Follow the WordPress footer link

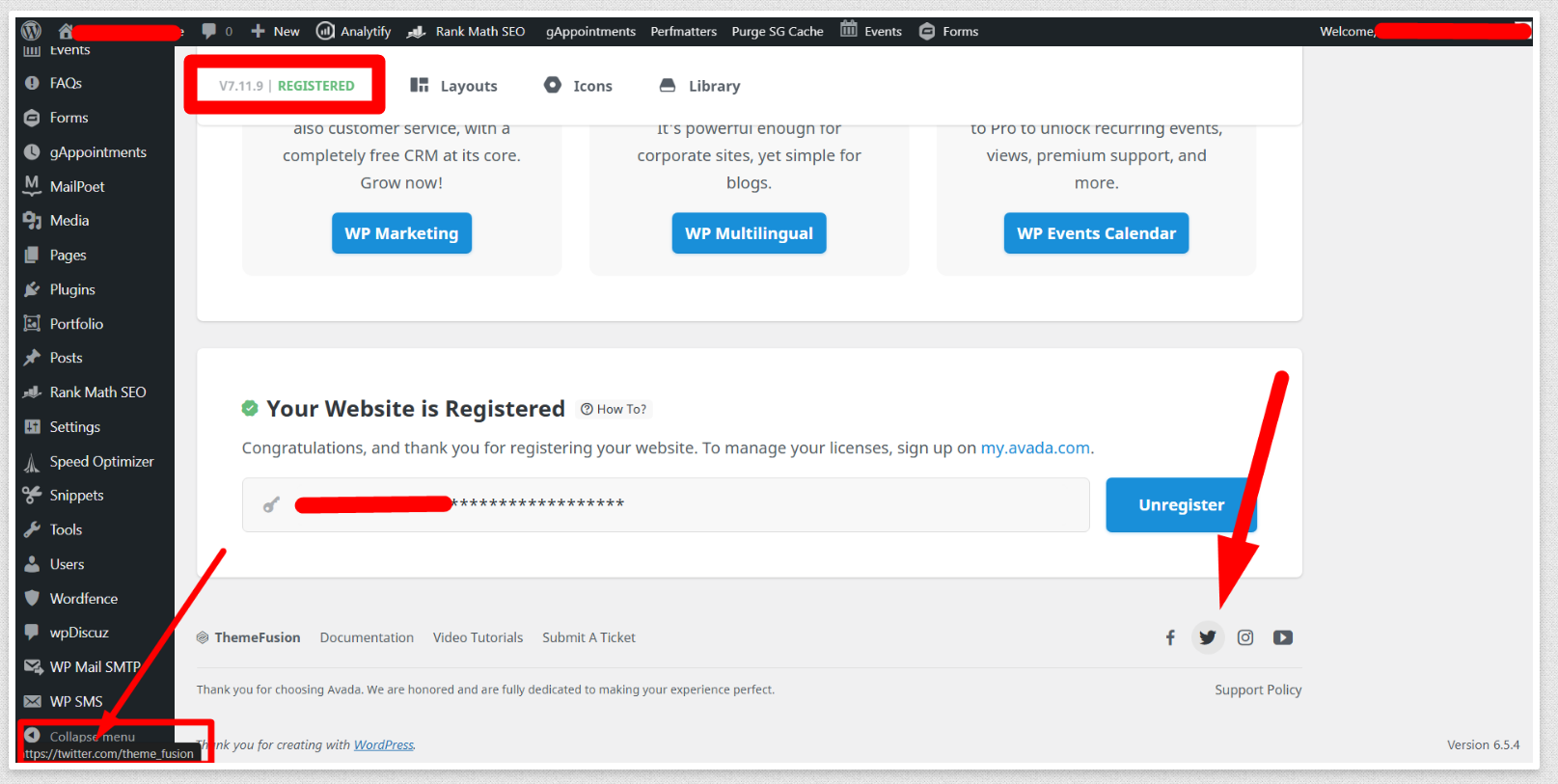[x=384, y=744]
